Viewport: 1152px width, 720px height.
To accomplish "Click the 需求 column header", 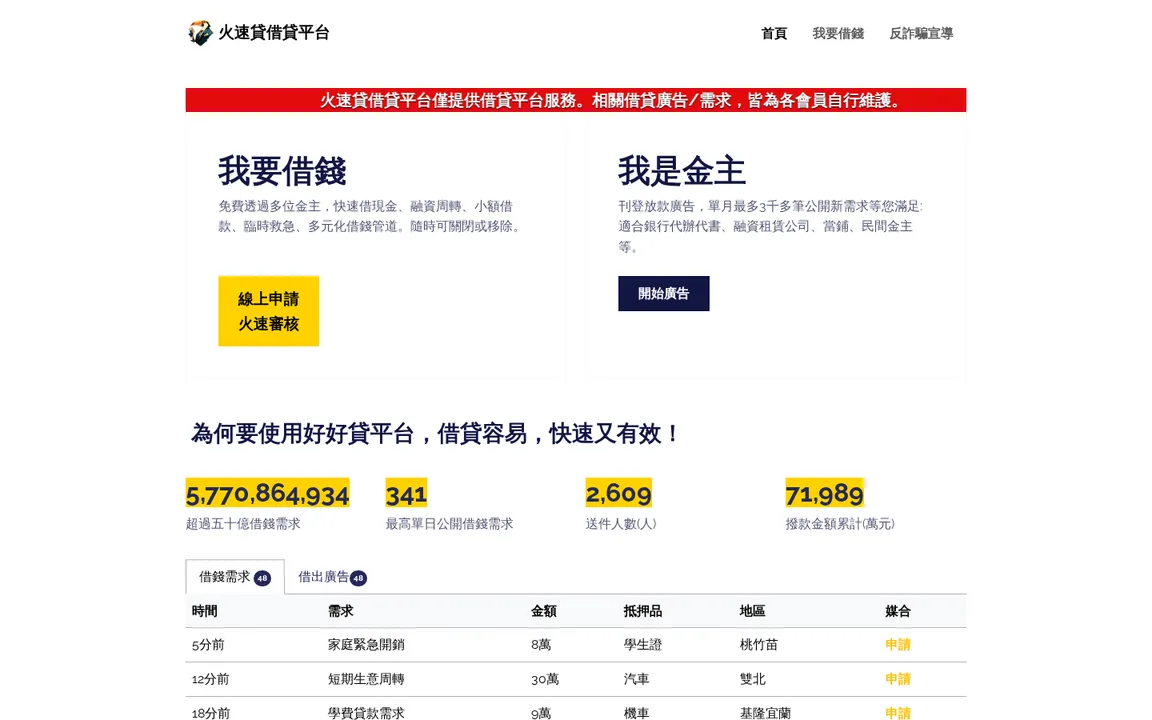I will pos(340,611).
